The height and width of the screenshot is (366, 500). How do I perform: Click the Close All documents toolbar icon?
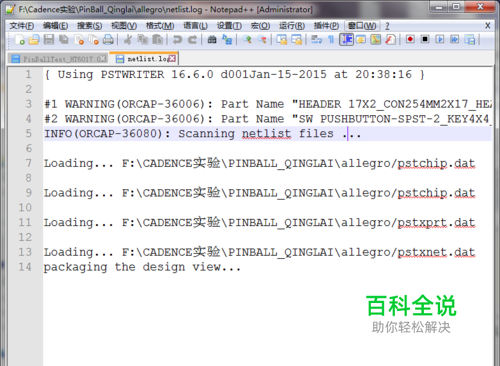tap(93, 40)
